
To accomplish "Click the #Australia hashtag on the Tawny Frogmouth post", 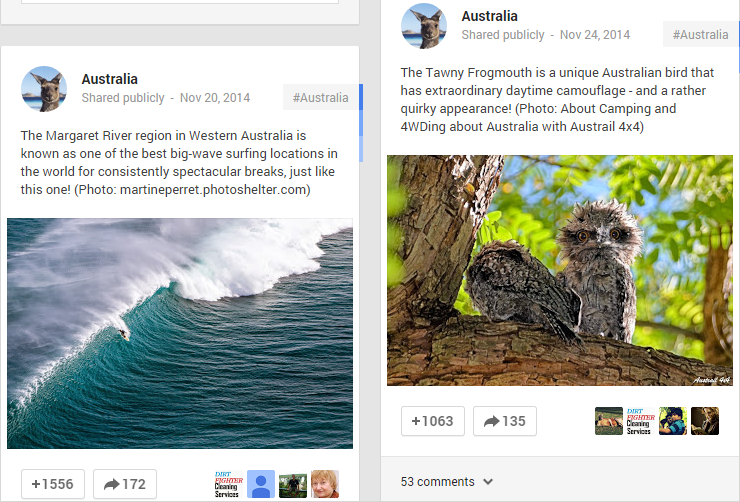I will point(700,34).
